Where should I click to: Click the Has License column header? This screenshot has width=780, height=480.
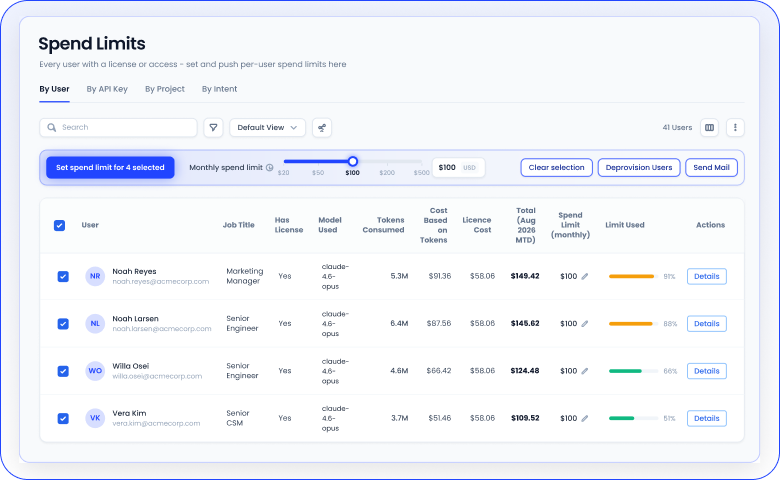tap(289, 225)
